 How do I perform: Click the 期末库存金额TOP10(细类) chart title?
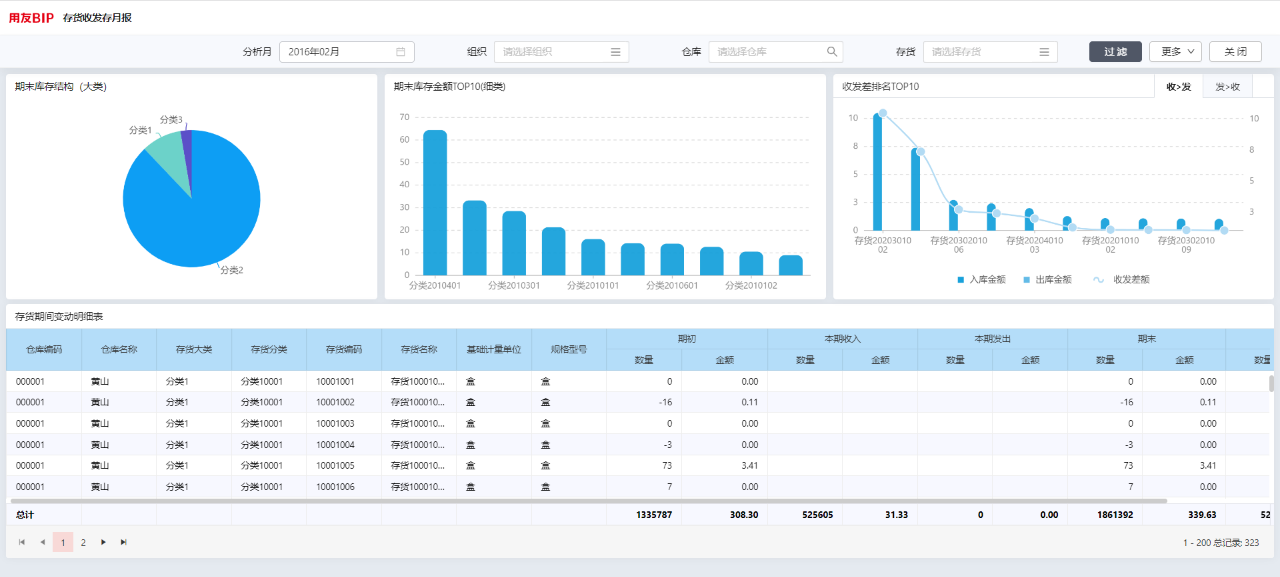click(450, 87)
